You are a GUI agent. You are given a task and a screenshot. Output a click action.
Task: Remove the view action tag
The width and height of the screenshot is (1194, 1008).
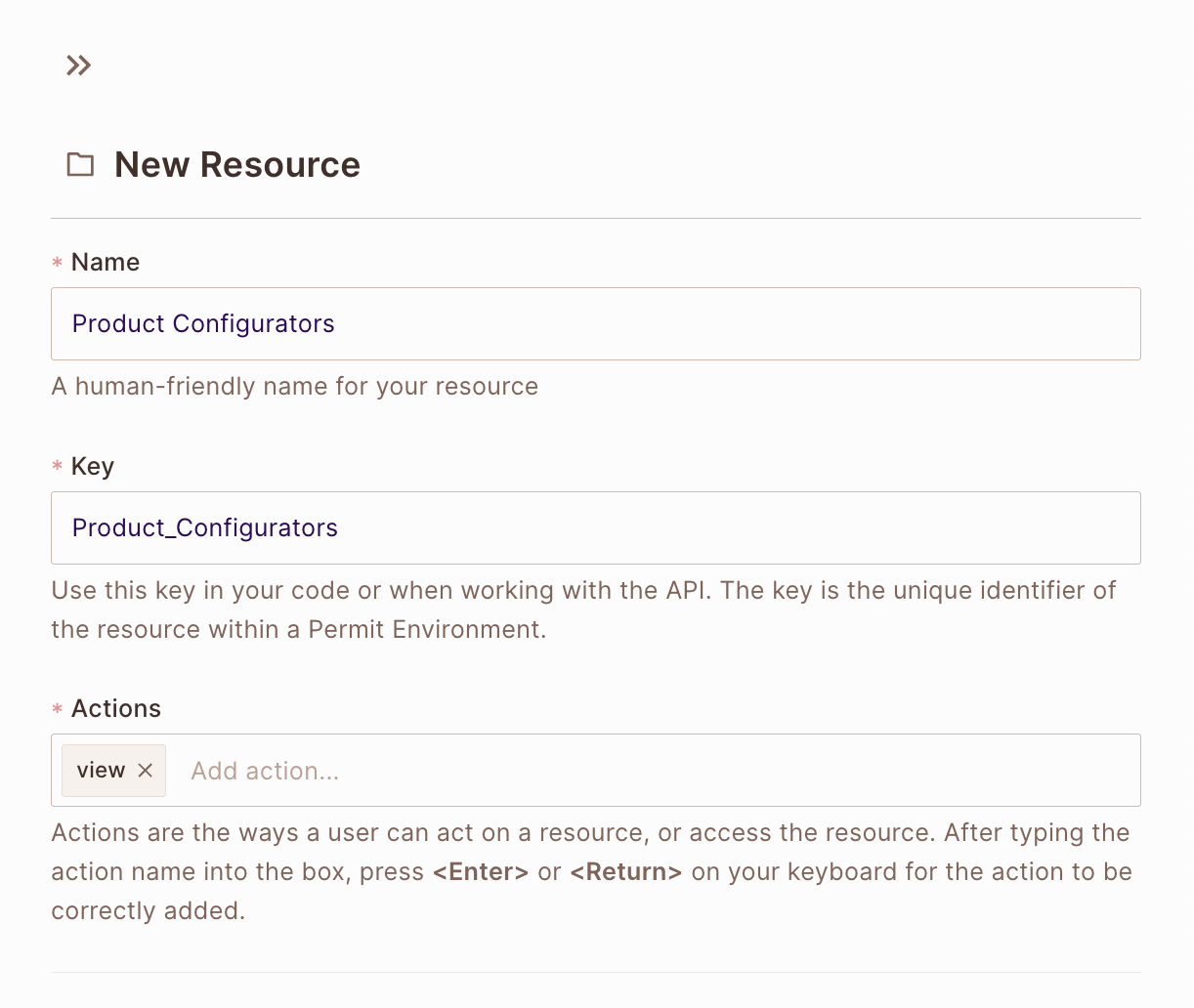pyautogui.click(x=146, y=771)
